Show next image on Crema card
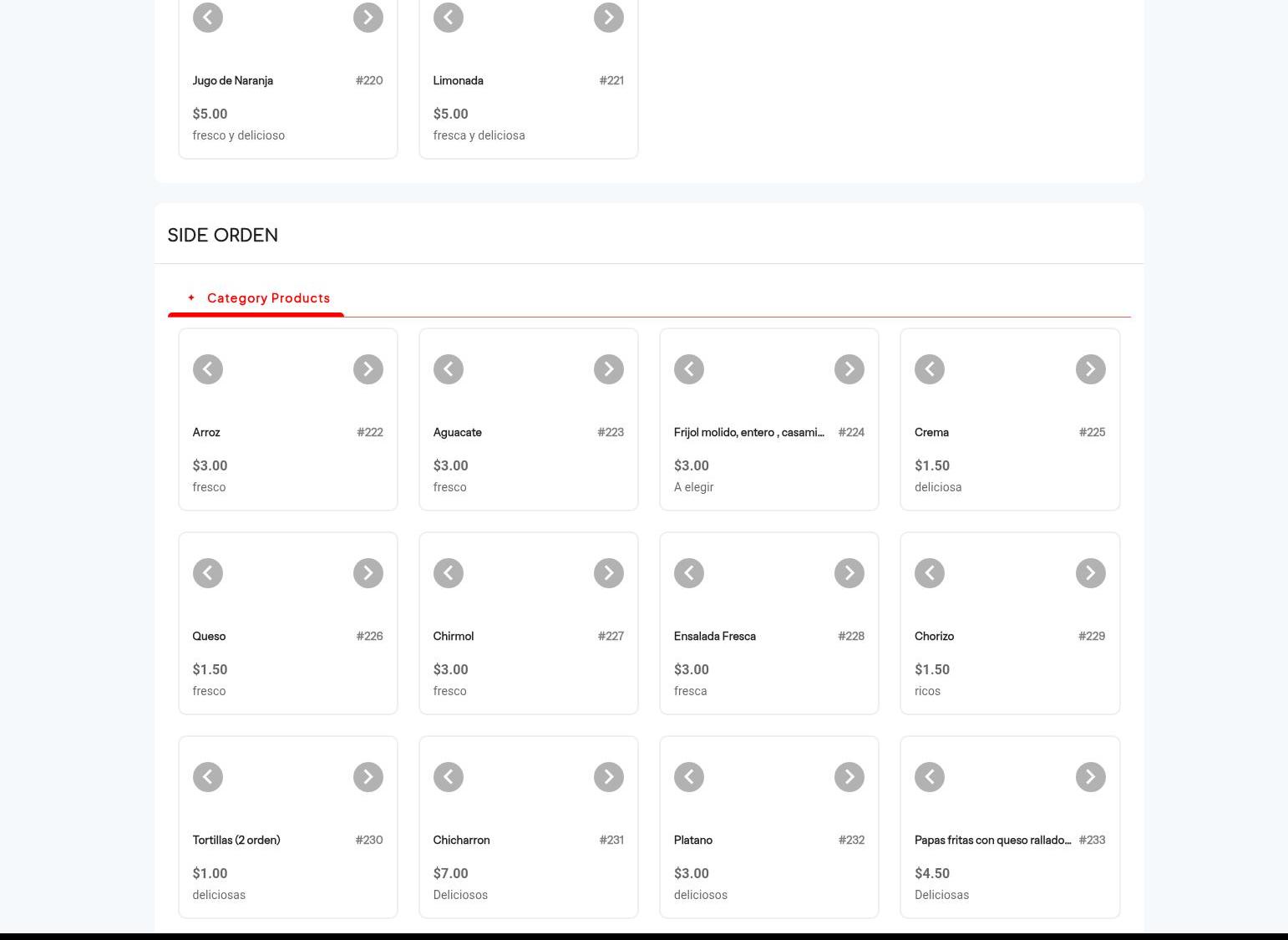Viewport: 1288px width, 940px height. tap(1090, 369)
